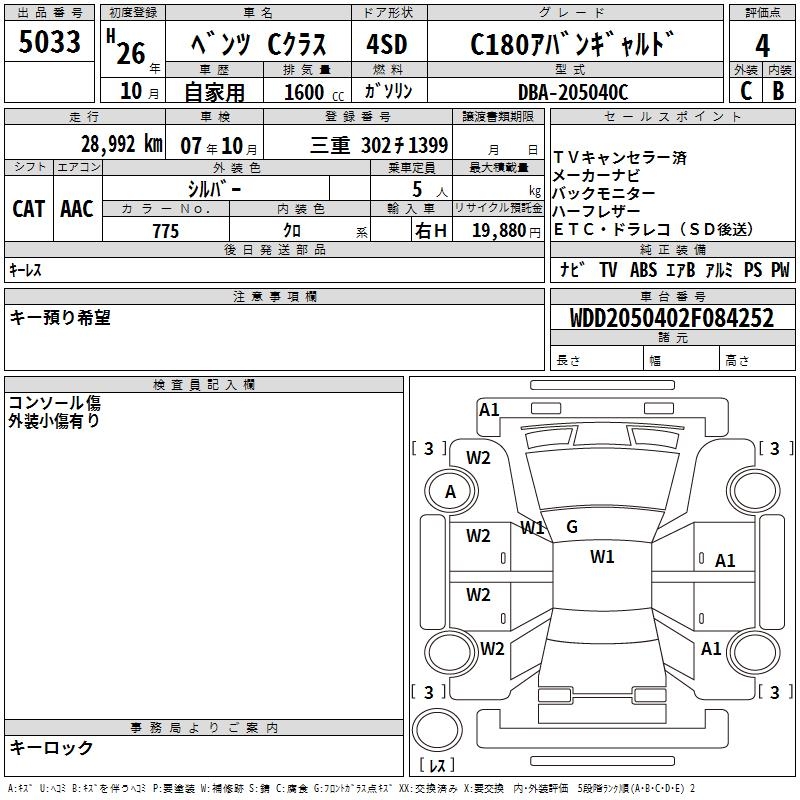Image resolution: width=800 pixels, height=800 pixels.
Task: Click the interior color クロ
Action: [292, 231]
